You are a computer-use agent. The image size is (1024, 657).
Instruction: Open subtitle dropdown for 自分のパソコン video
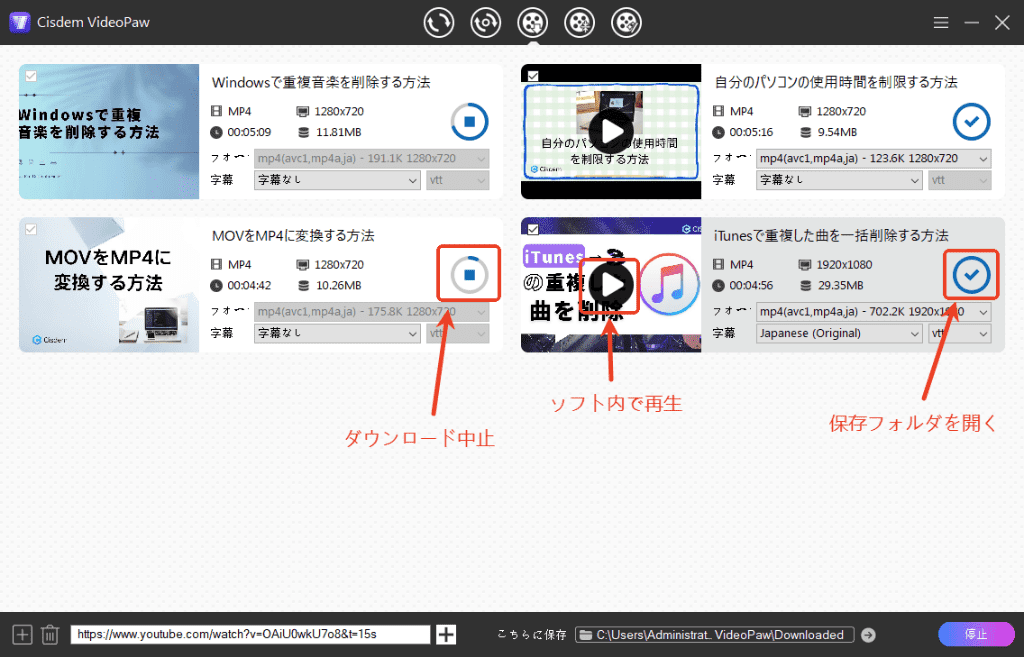point(839,180)
